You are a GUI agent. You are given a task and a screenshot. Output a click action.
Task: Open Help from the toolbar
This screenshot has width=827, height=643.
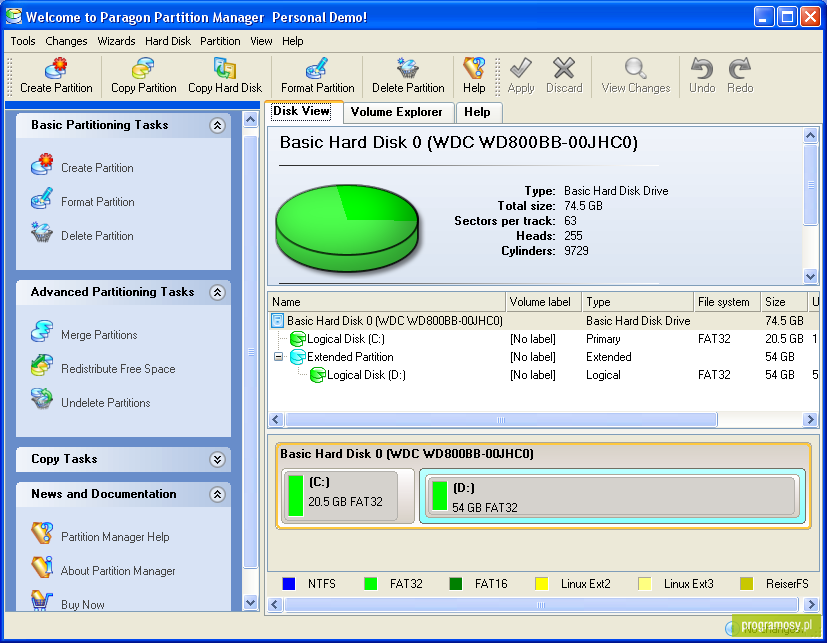click(x=474, y=76)
